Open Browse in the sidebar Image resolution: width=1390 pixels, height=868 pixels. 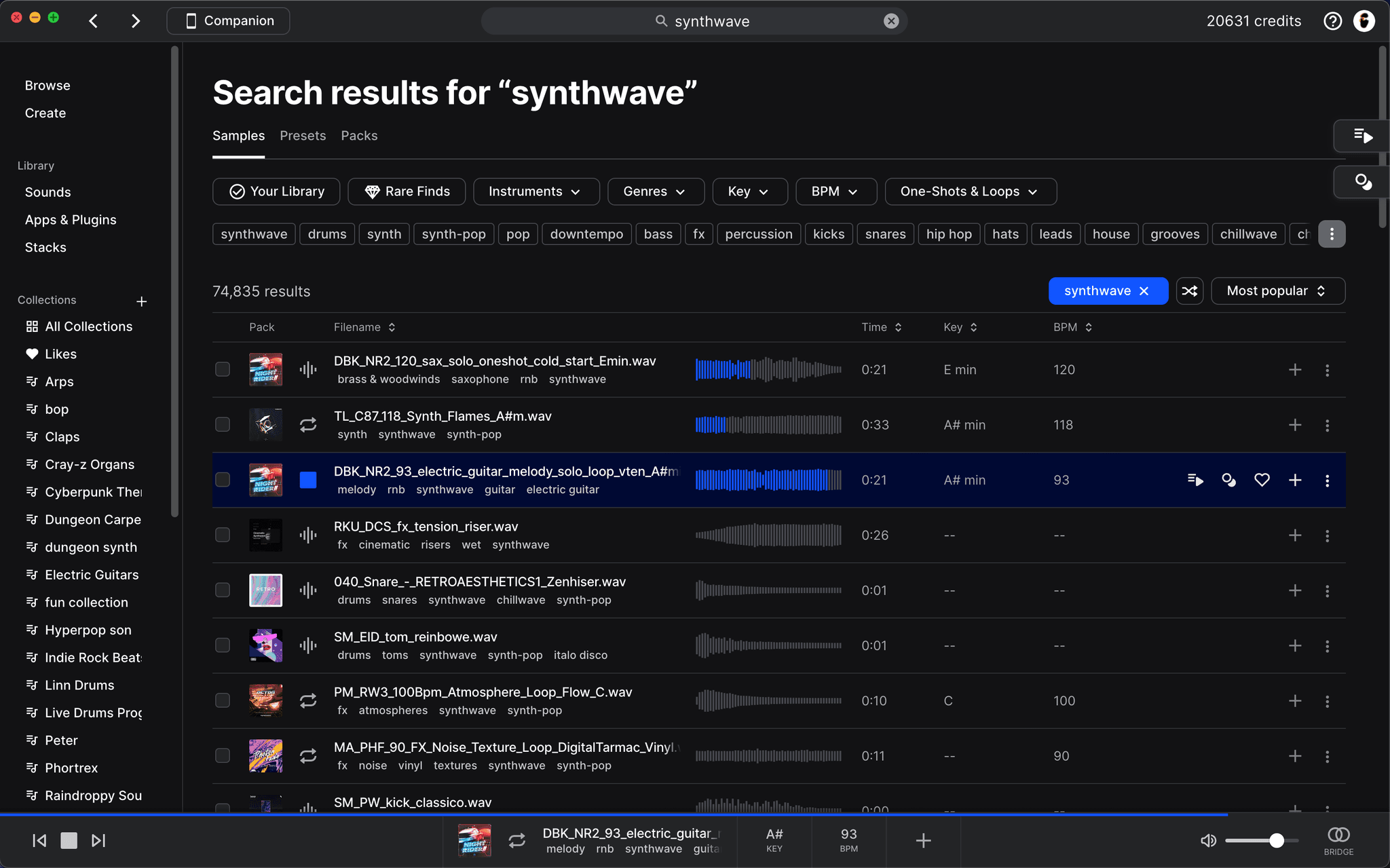click(48, 86)
